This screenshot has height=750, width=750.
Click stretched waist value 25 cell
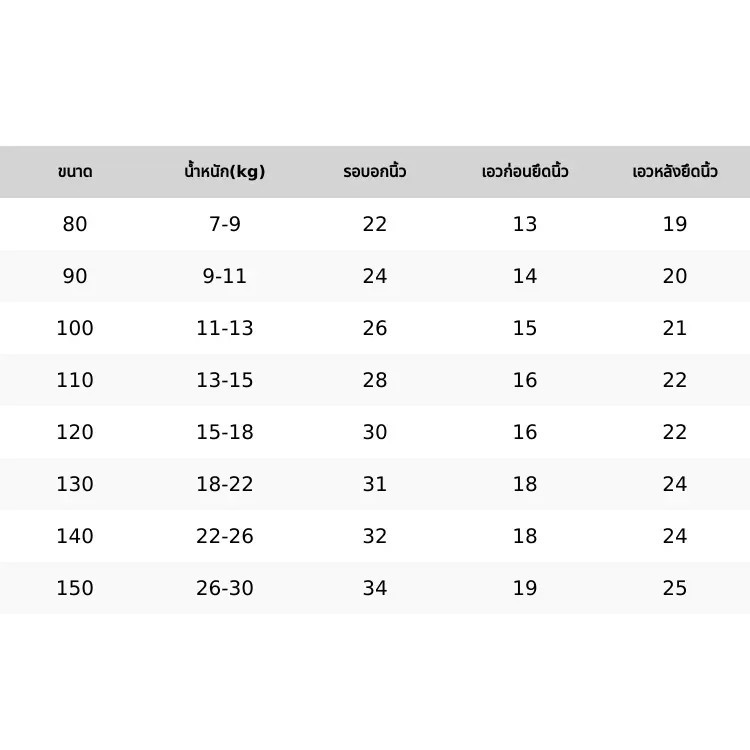pos(675,588)
